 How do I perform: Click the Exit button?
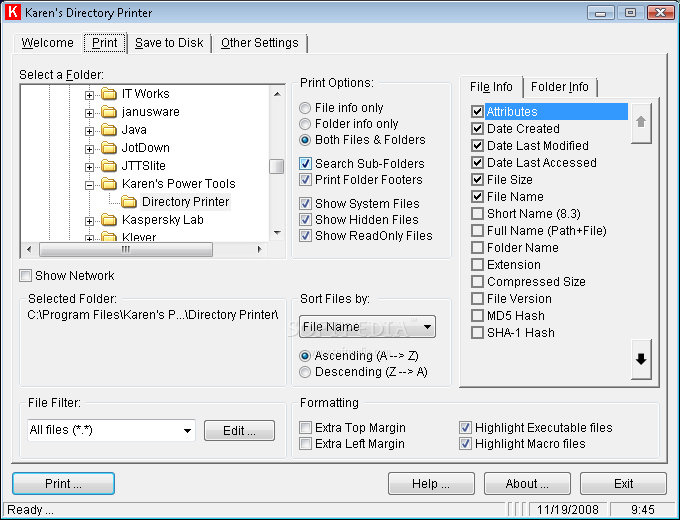(x=623, y=484)
